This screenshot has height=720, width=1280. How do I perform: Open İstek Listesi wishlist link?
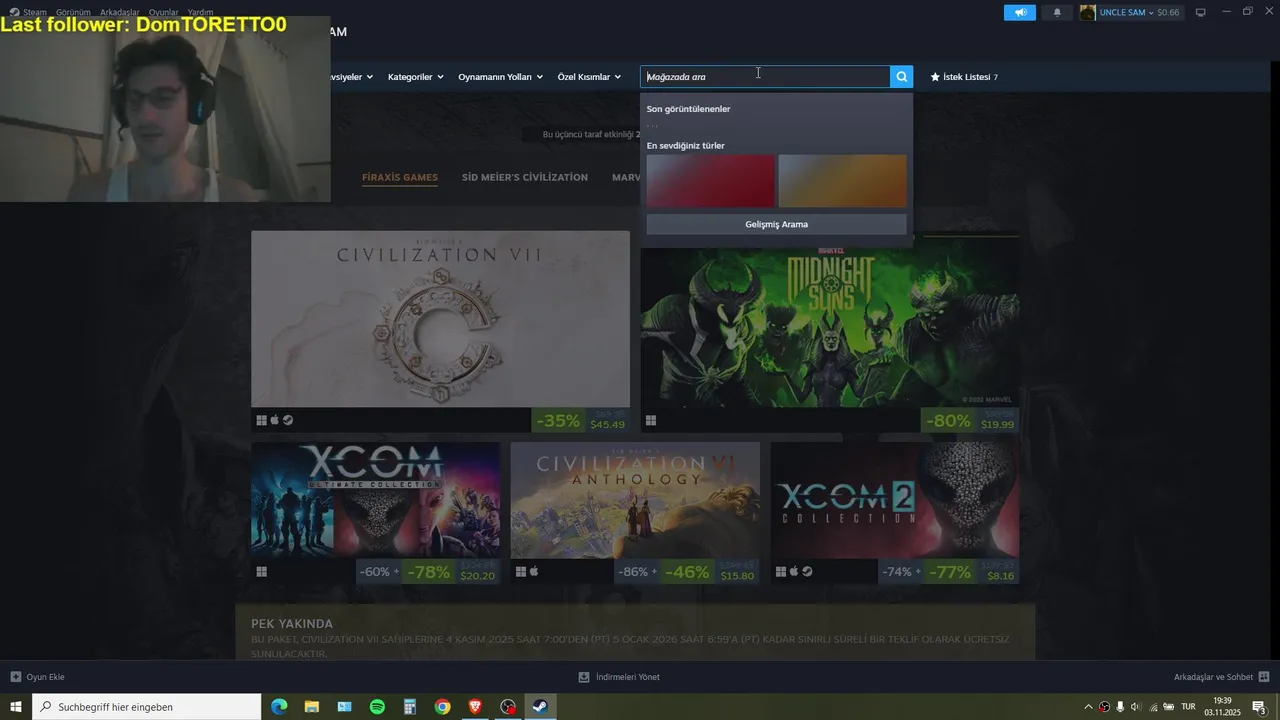[964, 77]
